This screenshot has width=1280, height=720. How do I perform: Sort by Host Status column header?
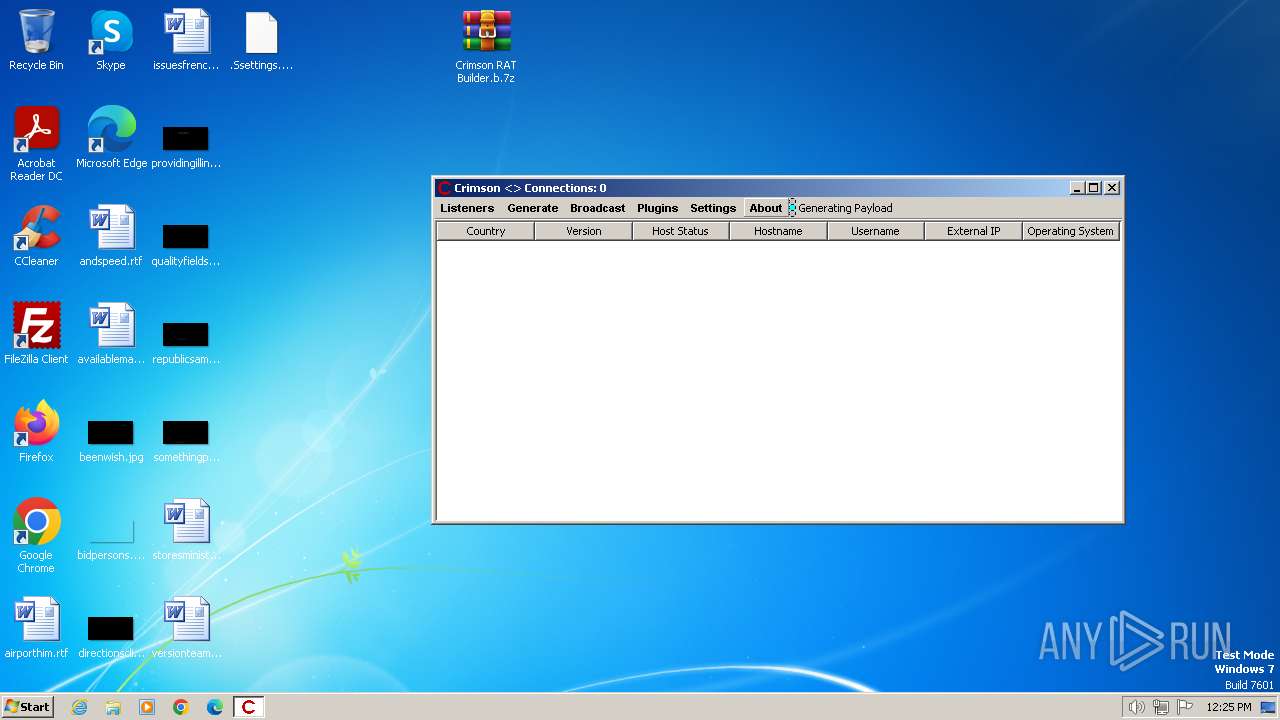[680, 231]
